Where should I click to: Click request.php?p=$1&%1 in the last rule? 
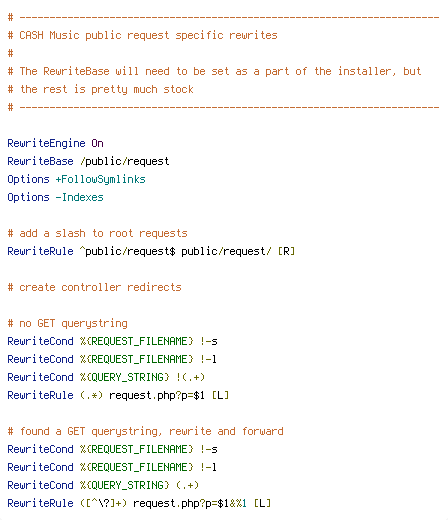click(x=190, y=503)
